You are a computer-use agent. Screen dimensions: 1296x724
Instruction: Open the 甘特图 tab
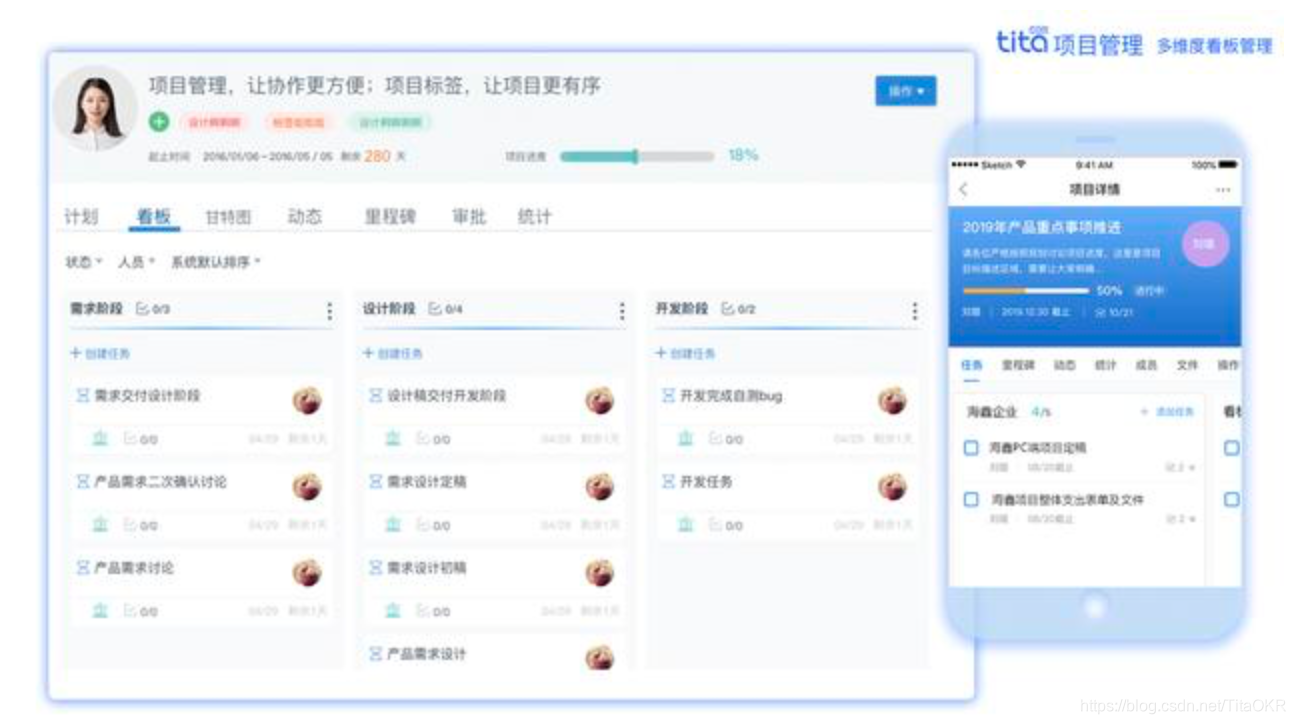coord(228,216)
